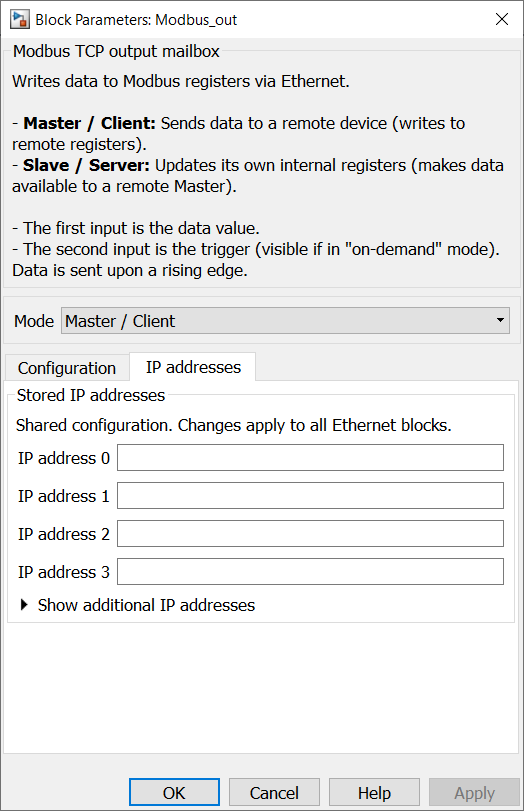Screen dimensions: 524x811
Task: Click the Apply button
Action: click(x=474, y=792)
